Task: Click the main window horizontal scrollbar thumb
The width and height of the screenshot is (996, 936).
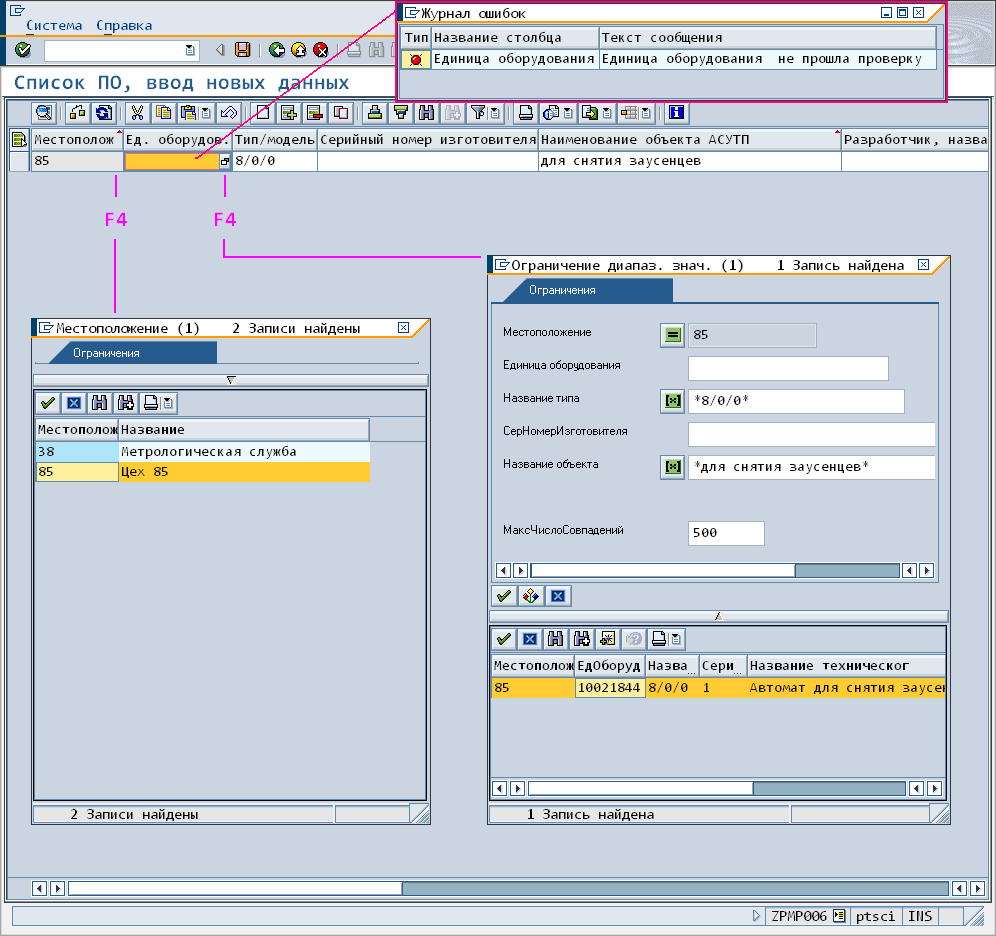Action: (x=674, y=888)
